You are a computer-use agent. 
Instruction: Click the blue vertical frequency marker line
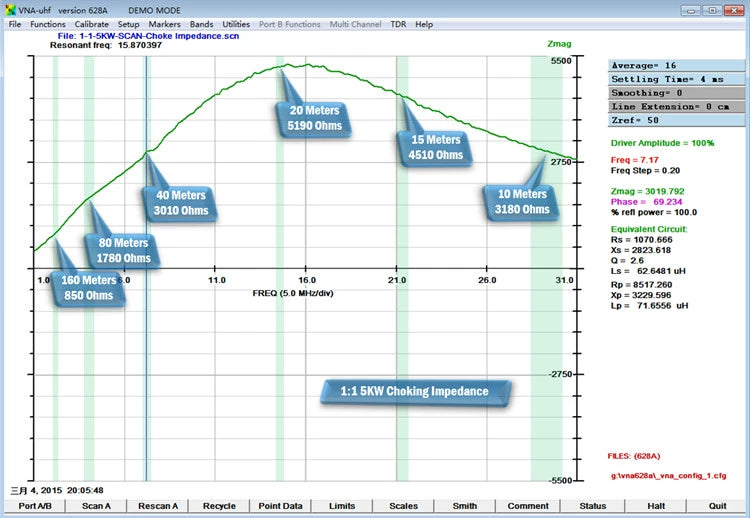146,268
